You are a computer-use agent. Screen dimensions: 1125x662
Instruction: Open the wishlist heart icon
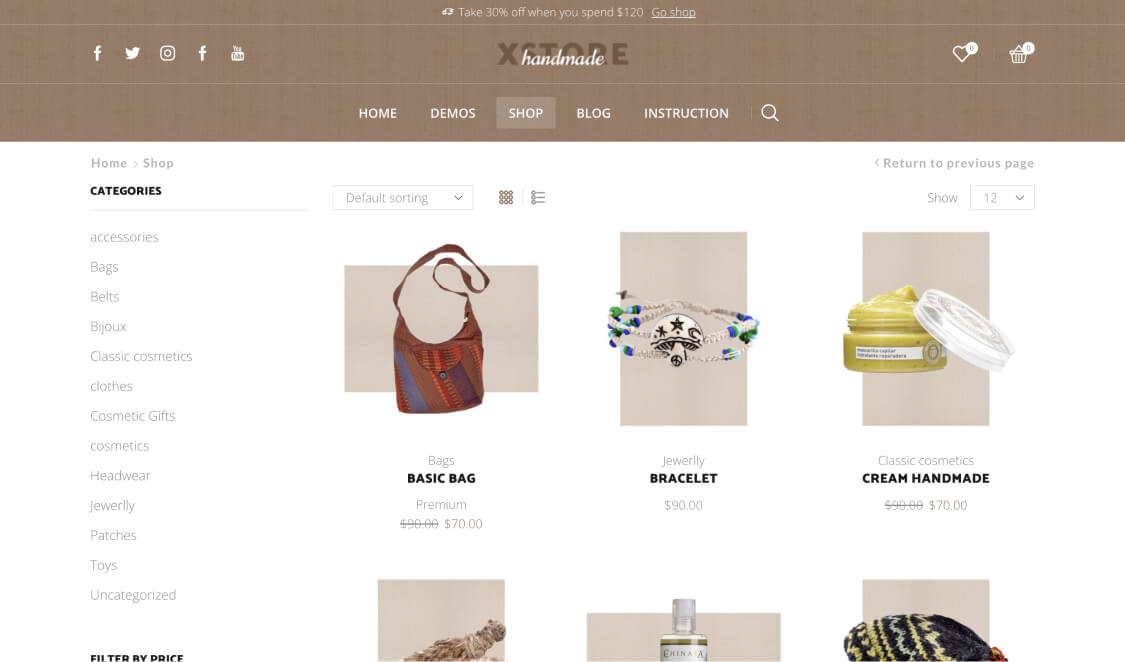tap(961, 54)
